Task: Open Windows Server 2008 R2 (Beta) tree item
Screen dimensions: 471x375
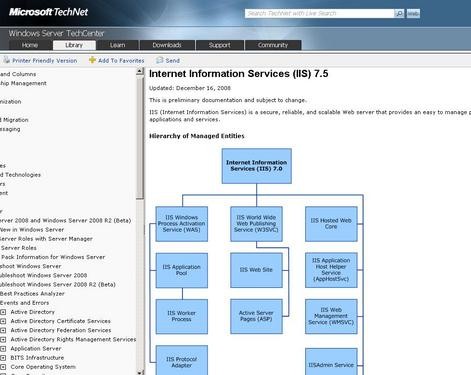Action: [65, 221]
